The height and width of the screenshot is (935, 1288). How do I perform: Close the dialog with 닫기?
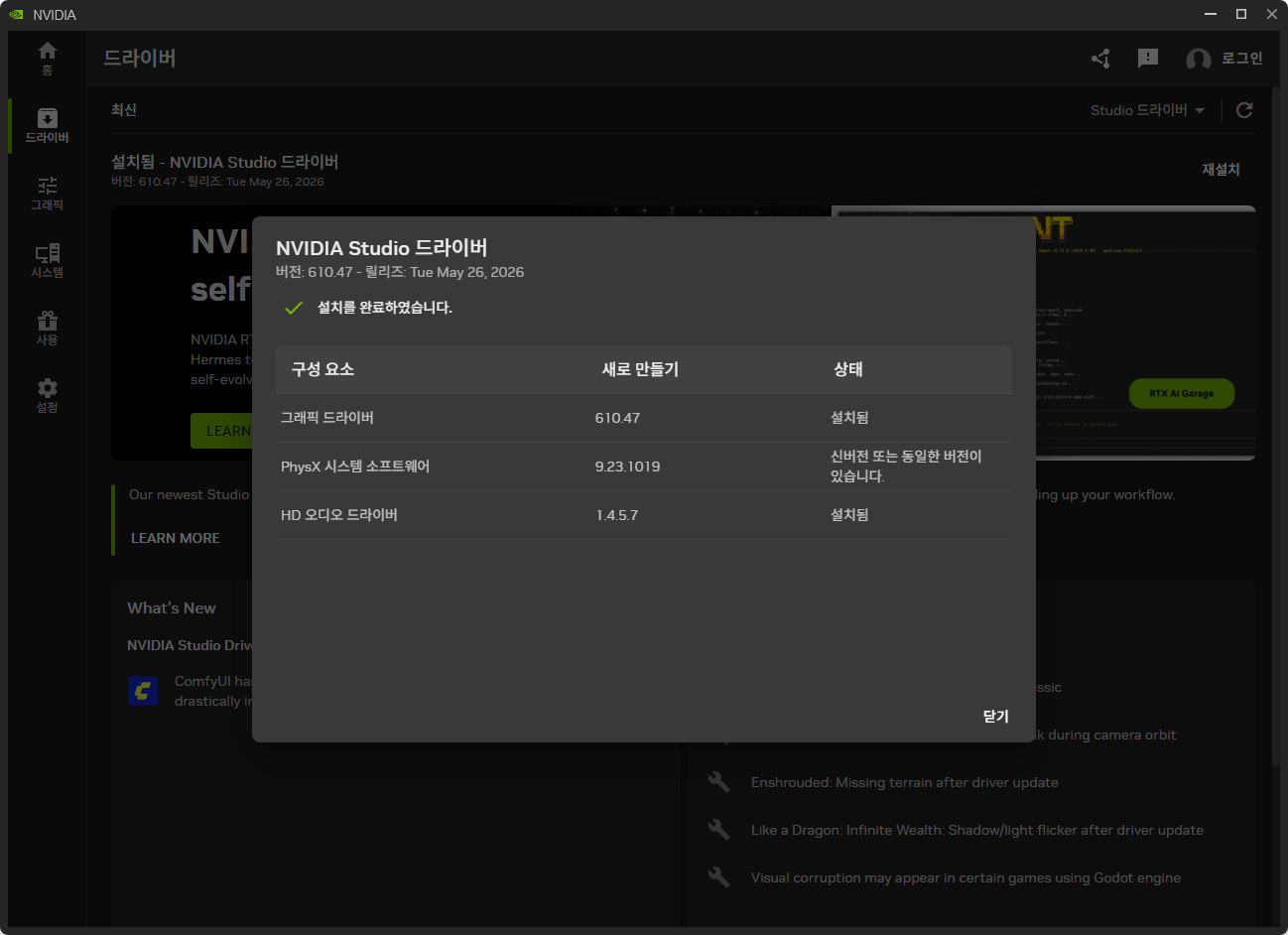pos(995,717)
